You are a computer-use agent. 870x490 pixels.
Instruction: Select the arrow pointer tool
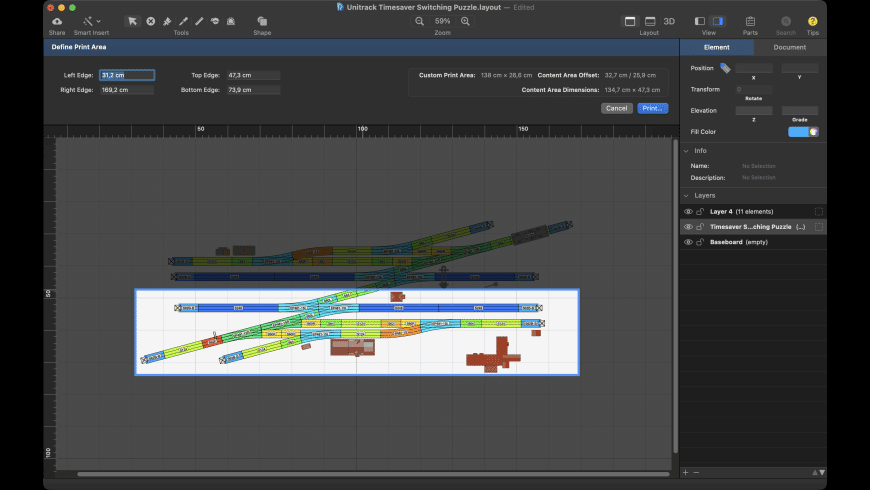(132, 21)
